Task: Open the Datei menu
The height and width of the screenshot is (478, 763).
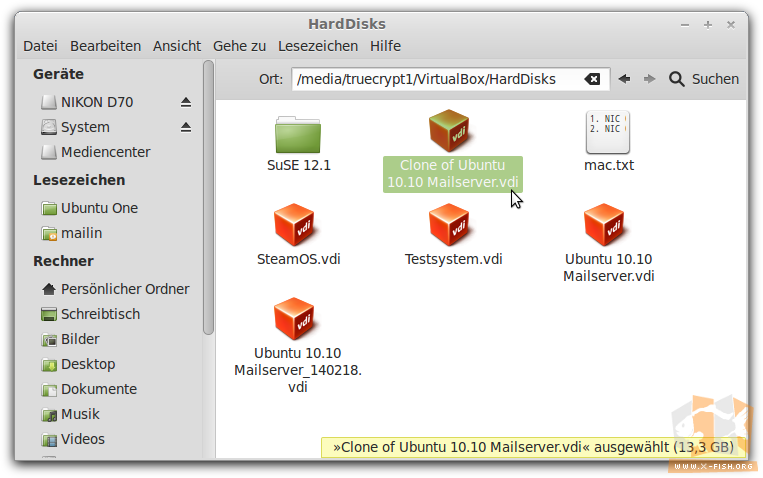Action: pos(40,46)
